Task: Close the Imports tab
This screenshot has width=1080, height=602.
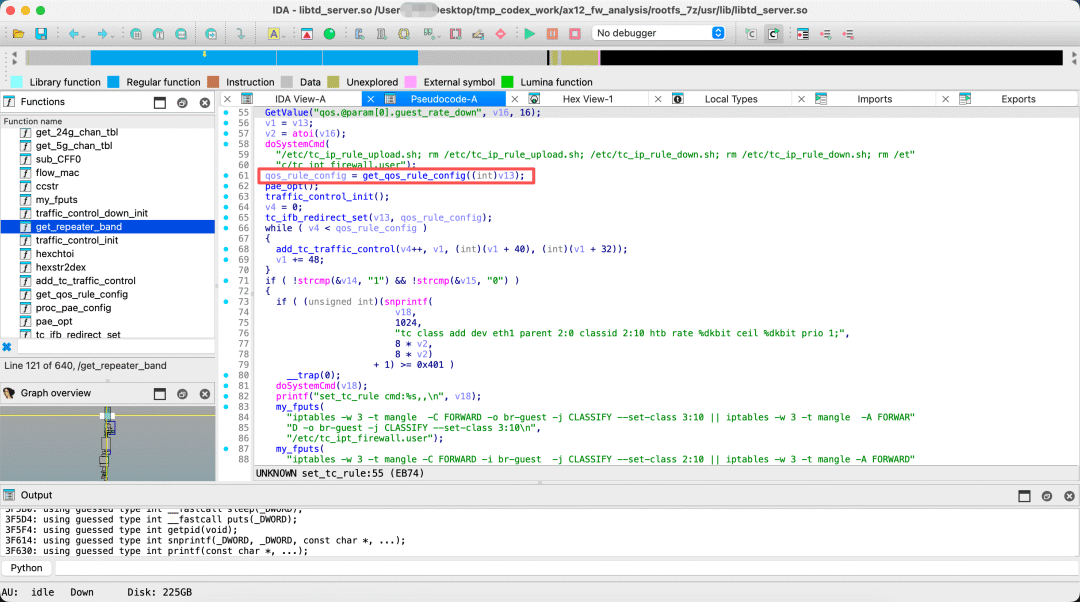Action: 801,99
